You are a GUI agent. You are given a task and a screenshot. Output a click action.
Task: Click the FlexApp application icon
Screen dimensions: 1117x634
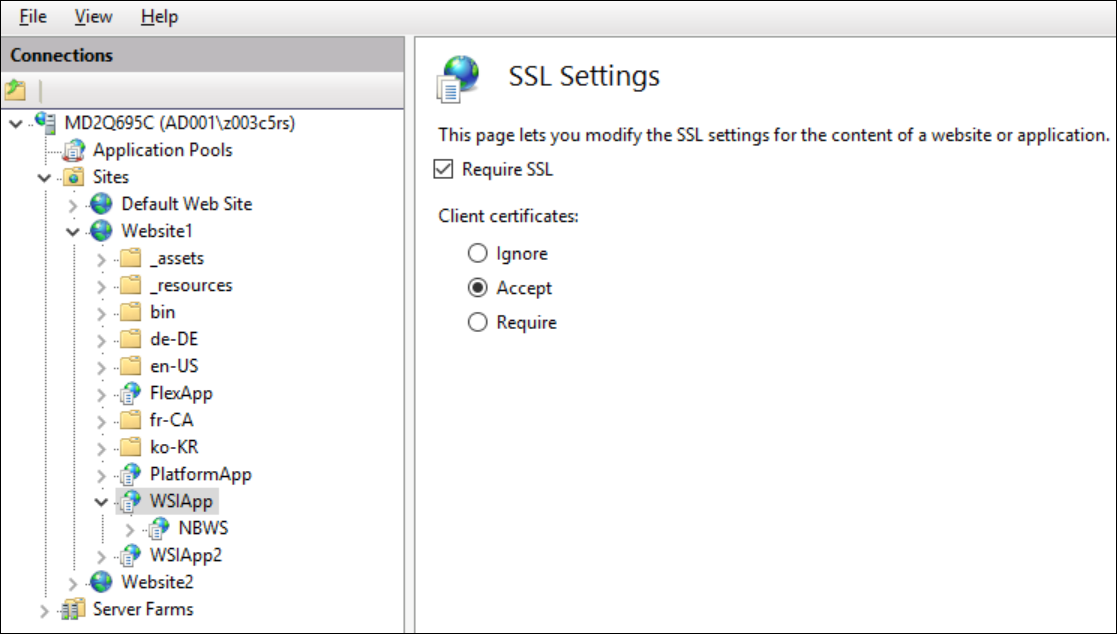(130, 394)
